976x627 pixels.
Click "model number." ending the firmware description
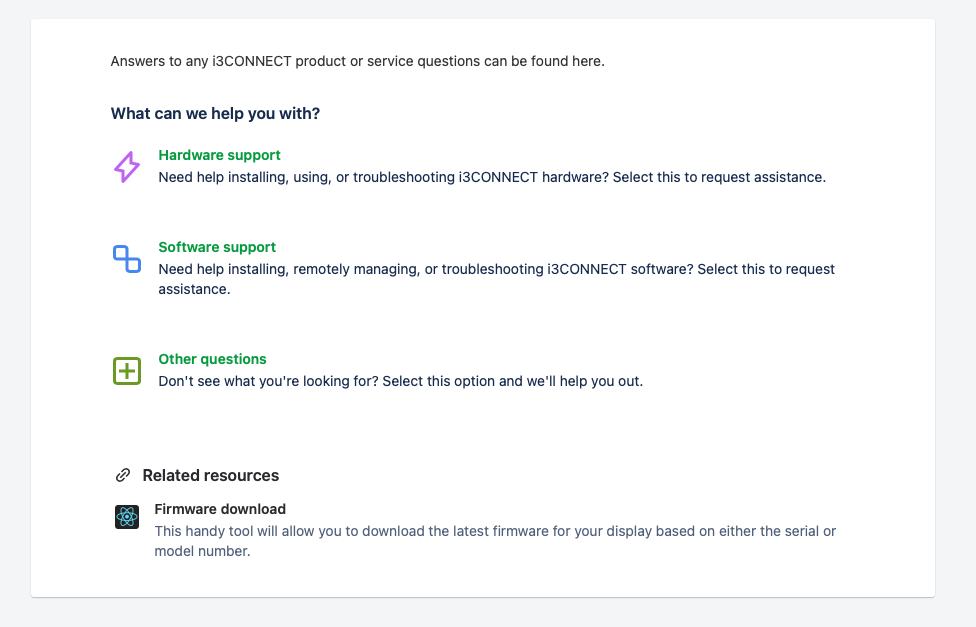[202, 551]
